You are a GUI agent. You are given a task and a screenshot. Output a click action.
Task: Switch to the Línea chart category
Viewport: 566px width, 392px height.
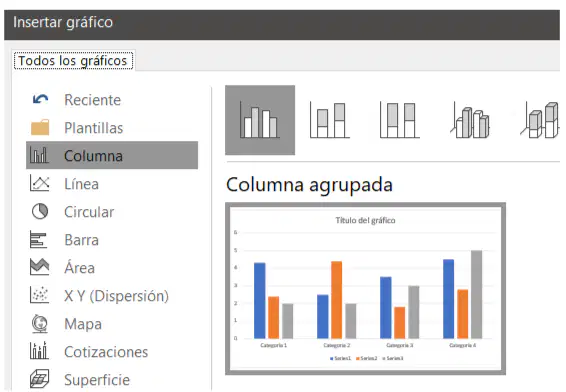[x=112, y=184]
